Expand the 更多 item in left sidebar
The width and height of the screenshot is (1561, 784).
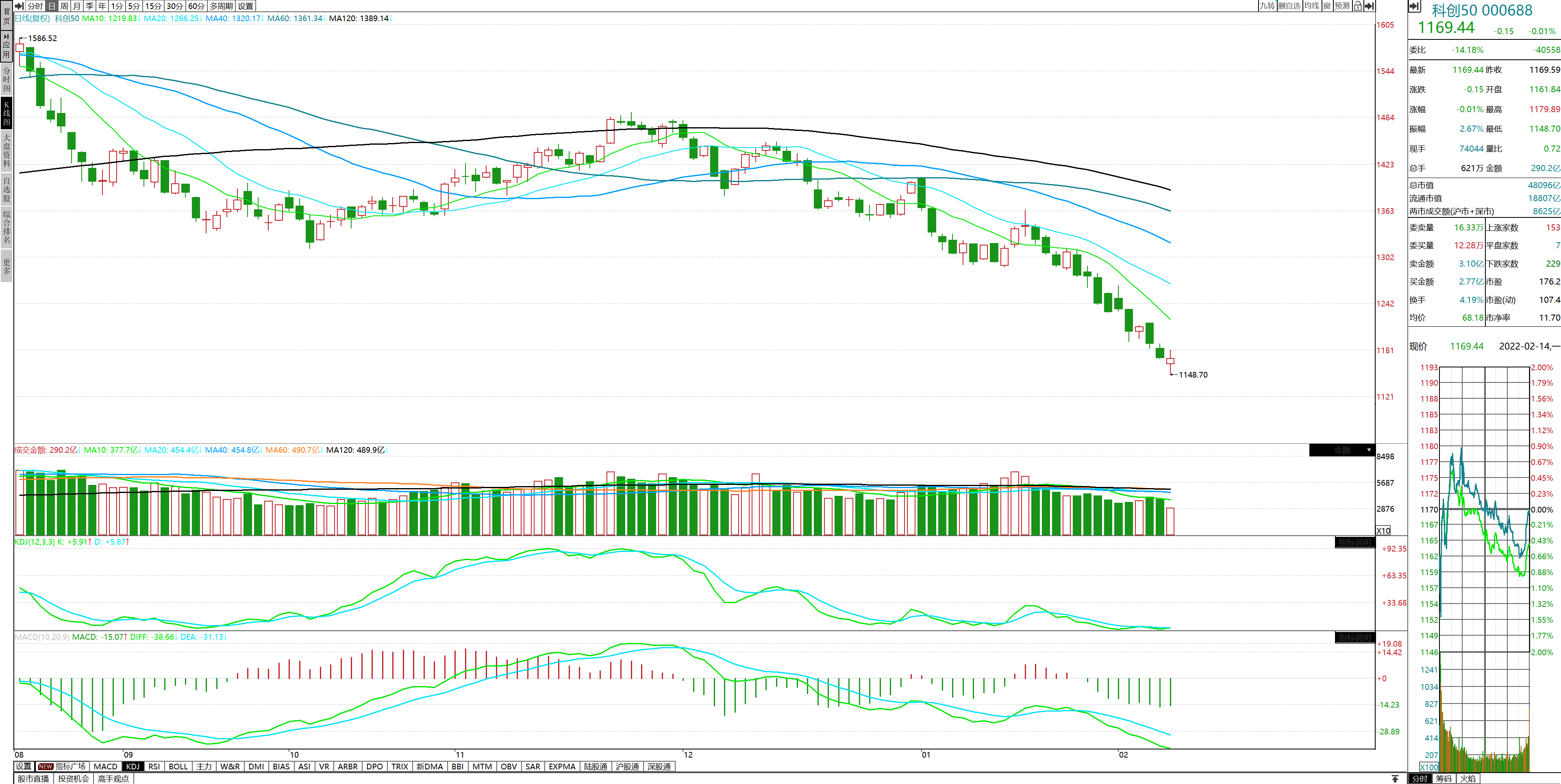coord(7,267)
